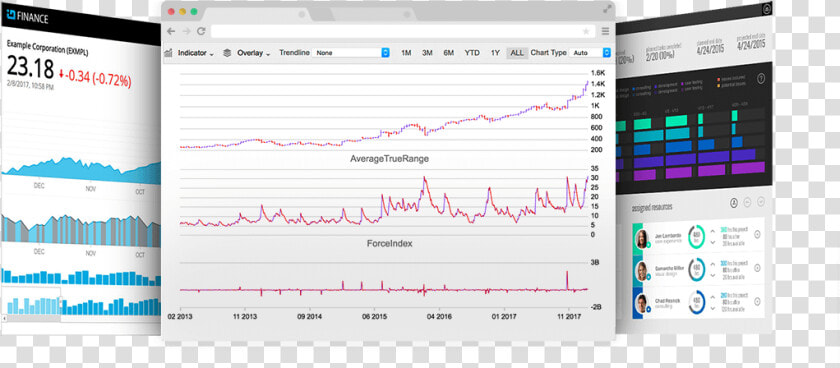Screen dimensions: 840x368
Task: Click the ForceIndex chart title
Action: (x=389, y=244)
